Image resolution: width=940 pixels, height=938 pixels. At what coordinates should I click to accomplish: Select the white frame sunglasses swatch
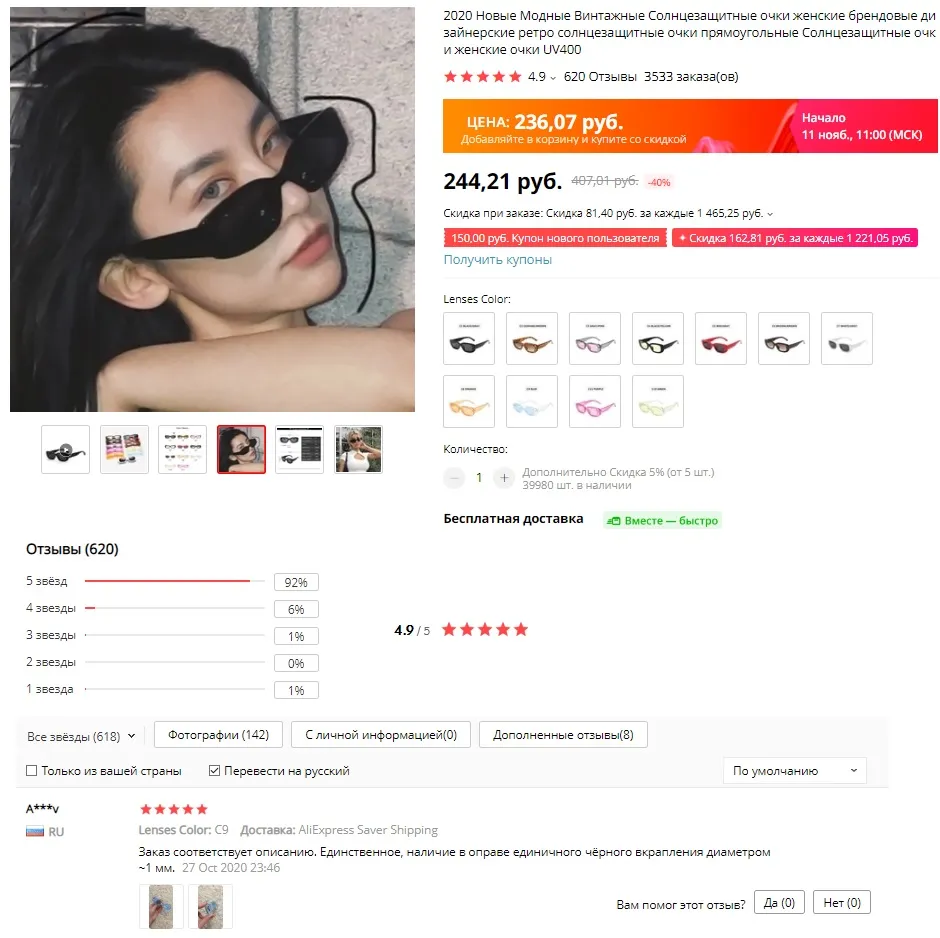click(x=846, y=338)
